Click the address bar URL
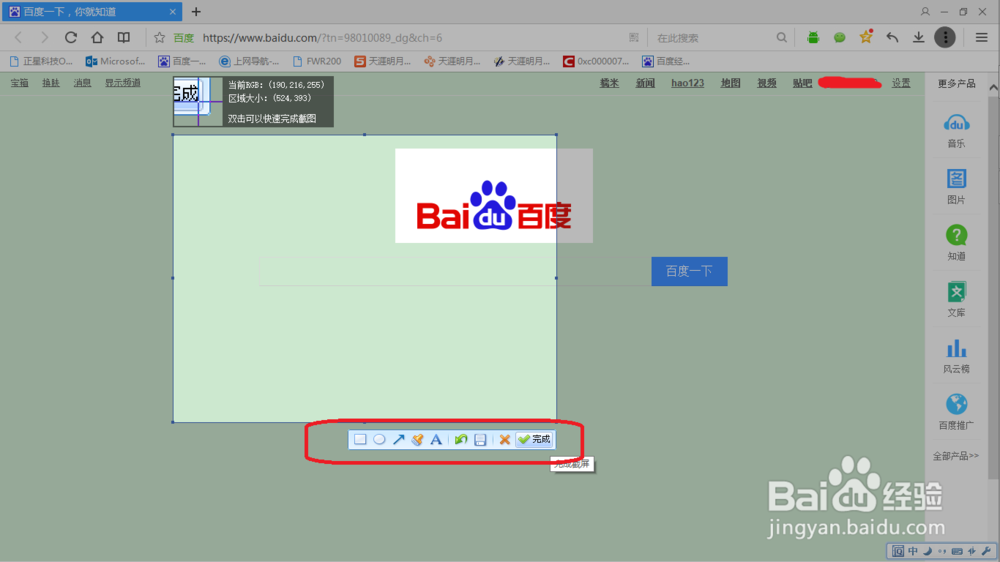1000x562 pixels. coord(322,38)
